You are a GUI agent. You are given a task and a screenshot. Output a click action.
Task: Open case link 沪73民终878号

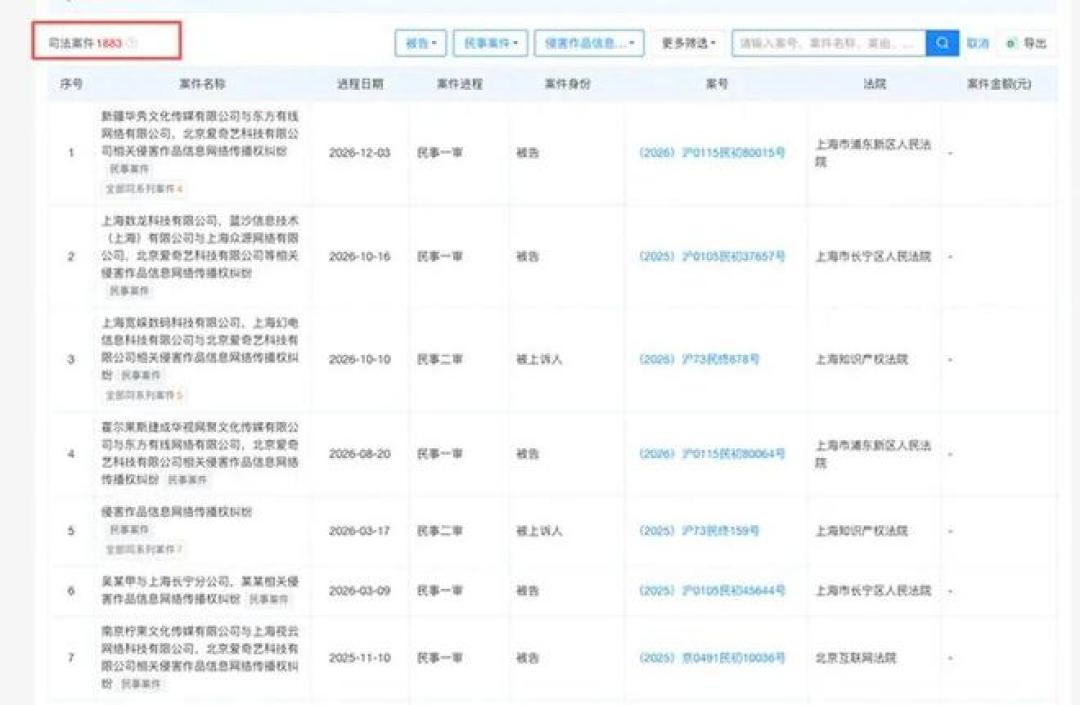(699, 359)
